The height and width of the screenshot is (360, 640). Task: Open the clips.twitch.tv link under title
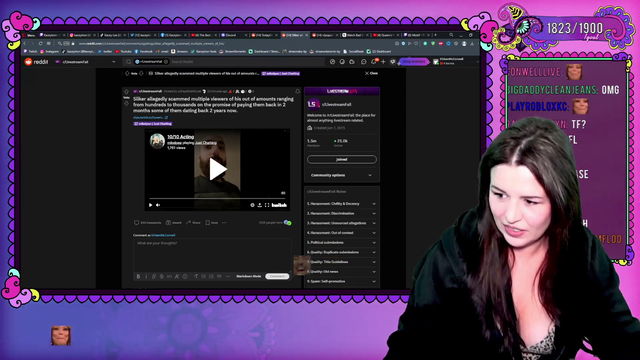click(x=150, y=118)
